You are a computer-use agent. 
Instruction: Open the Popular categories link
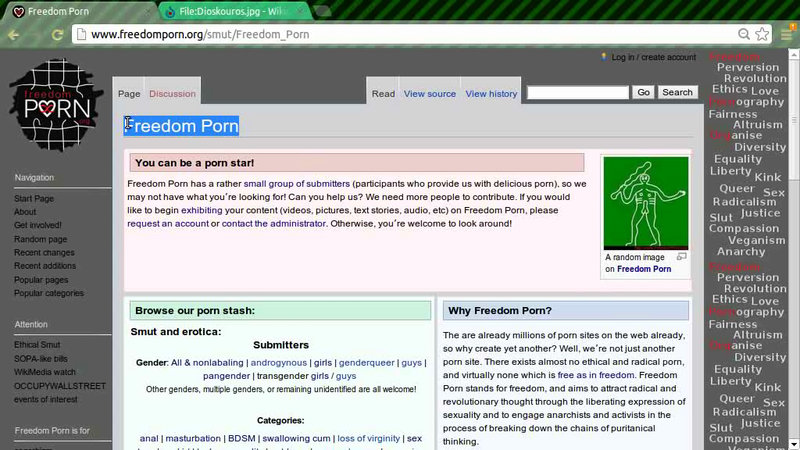[49, 293]
